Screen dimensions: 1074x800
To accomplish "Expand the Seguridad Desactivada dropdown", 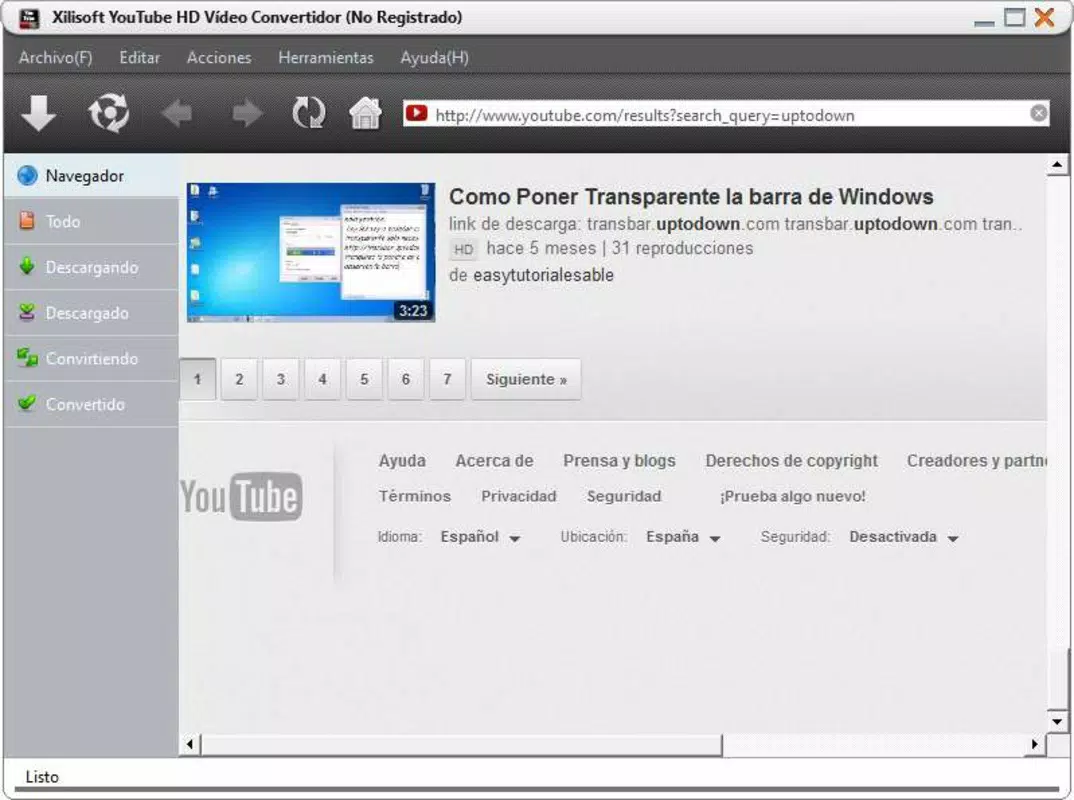I will tap(903, 537).
